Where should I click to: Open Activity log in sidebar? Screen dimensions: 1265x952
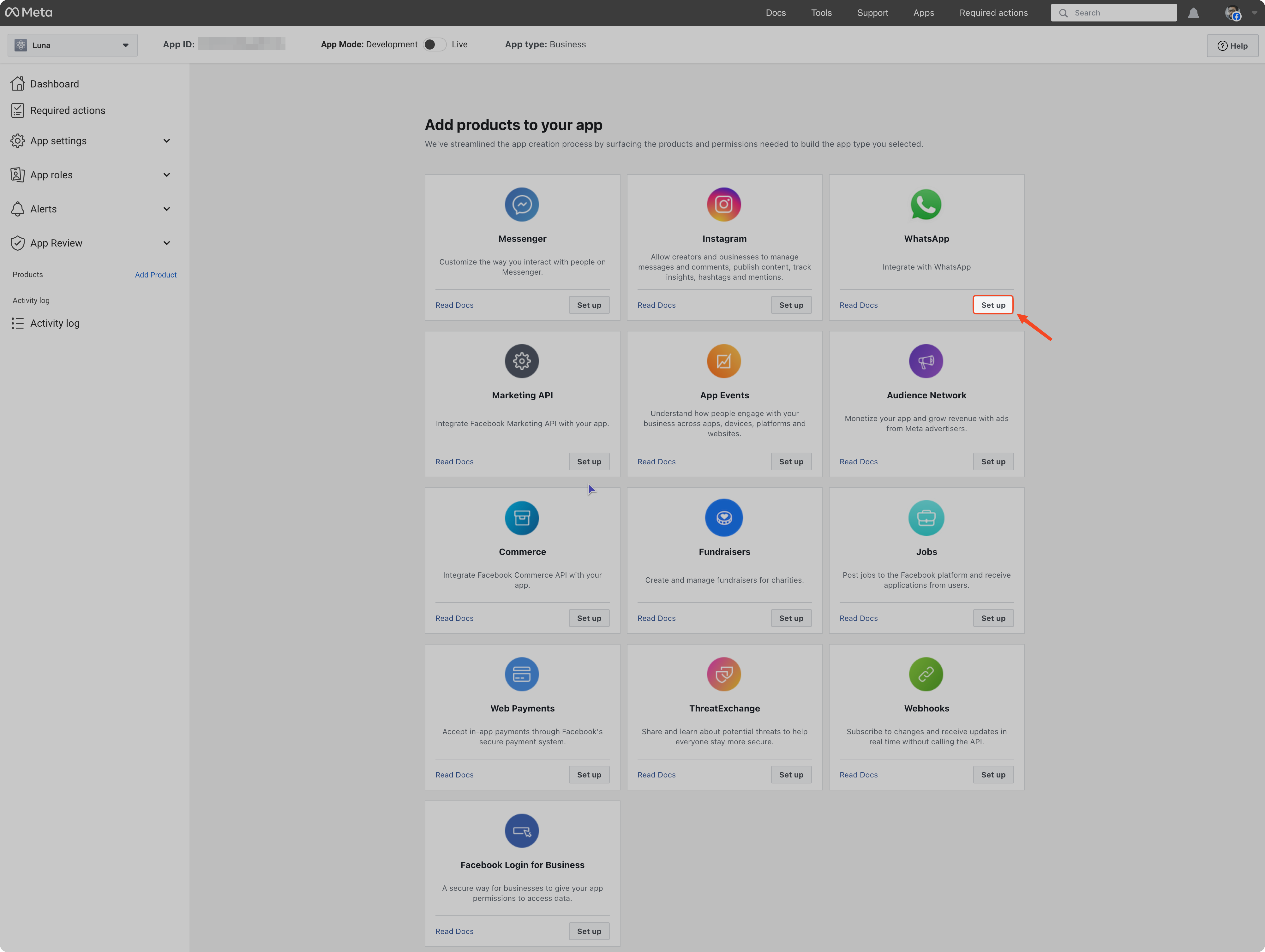54,323
